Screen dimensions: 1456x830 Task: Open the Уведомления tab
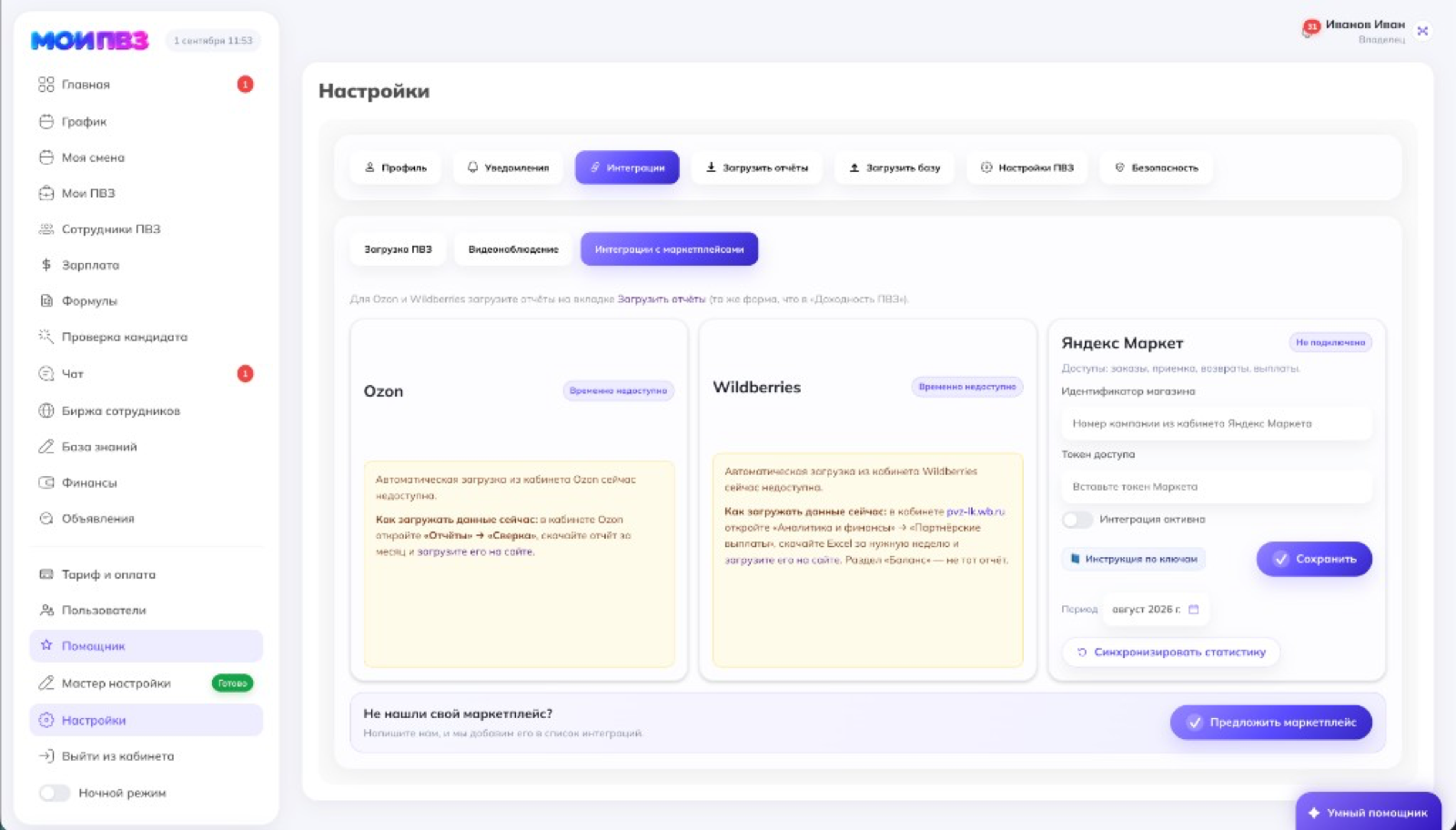[x=508, y=167]
